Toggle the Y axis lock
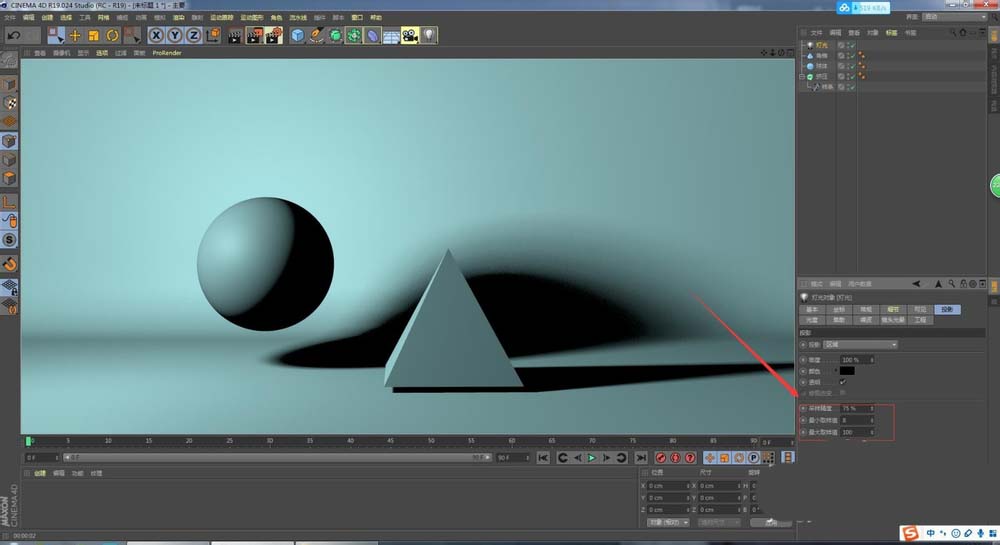1000x545 pixels. coord(175,36)
